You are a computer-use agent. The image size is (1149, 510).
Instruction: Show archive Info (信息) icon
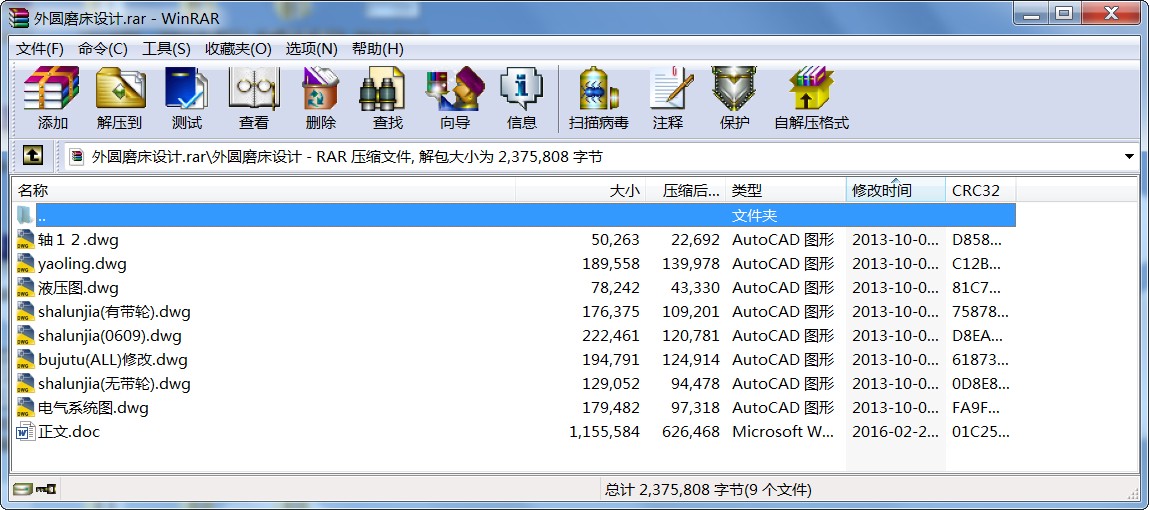click(522, 98)
